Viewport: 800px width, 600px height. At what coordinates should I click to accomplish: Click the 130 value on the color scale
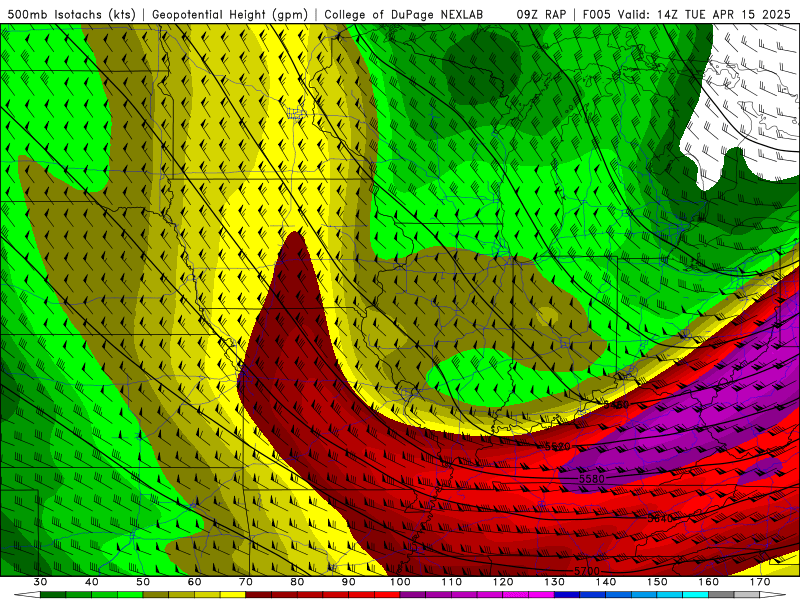[555, 582]
